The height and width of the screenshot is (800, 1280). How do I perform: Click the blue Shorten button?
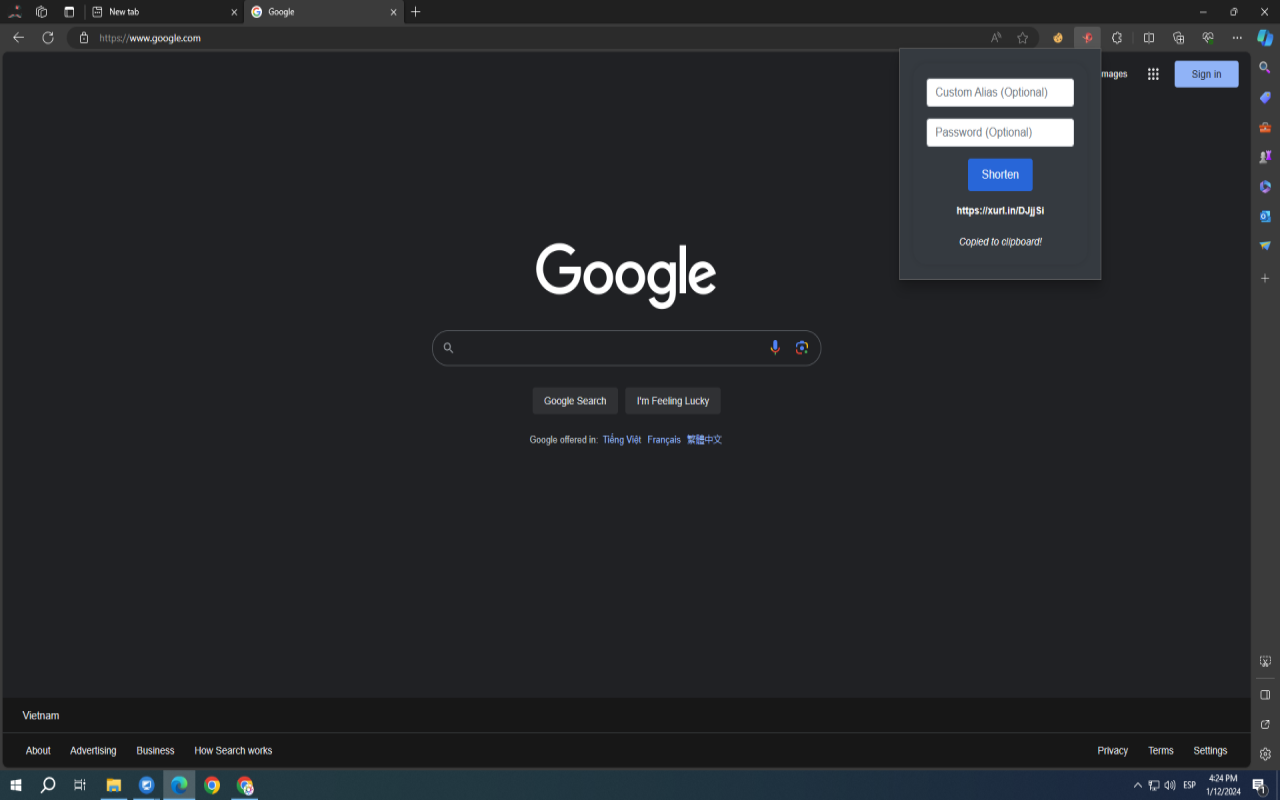pyautogui.click(x=1000, y=174)
